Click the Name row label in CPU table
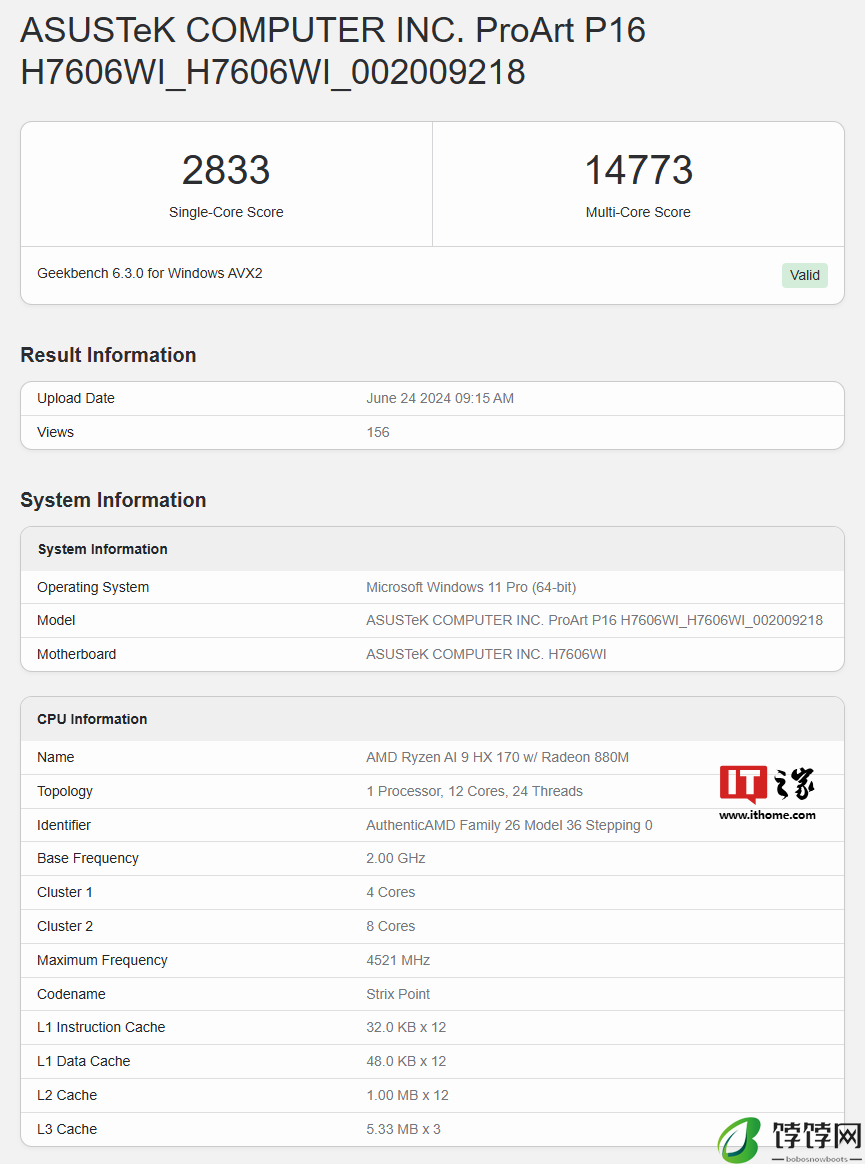 click(56, 757)
